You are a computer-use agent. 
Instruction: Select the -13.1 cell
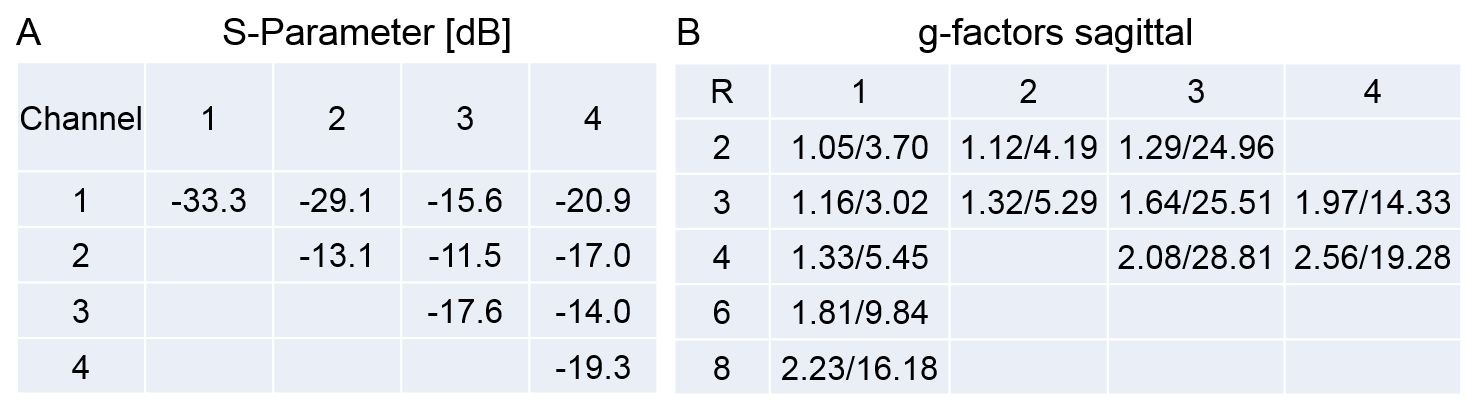click(x=336, y=257)
